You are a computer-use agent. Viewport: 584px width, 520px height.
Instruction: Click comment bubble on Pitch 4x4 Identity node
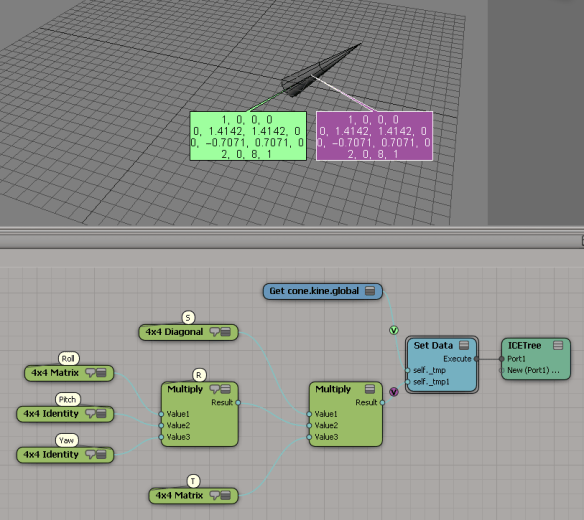coord(90,414)
